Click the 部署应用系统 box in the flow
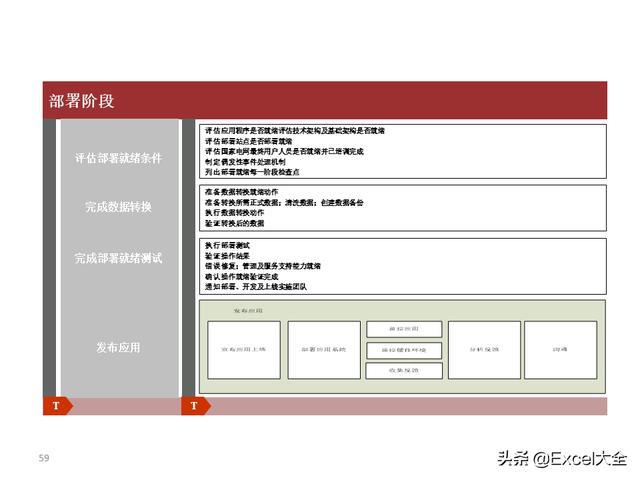Viewport: 640px width, 480px height. coord(324,350)
